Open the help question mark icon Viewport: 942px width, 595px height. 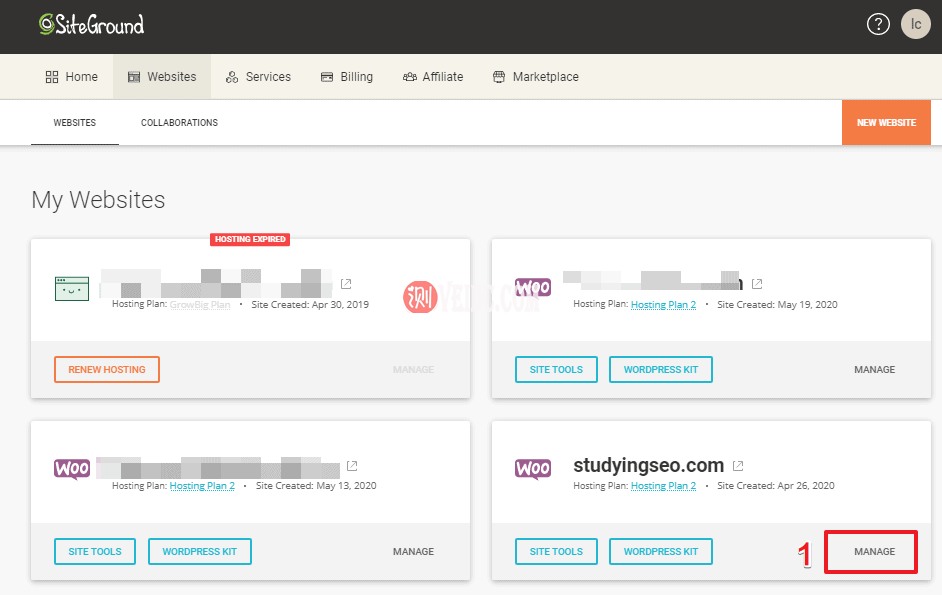point(877,24)
